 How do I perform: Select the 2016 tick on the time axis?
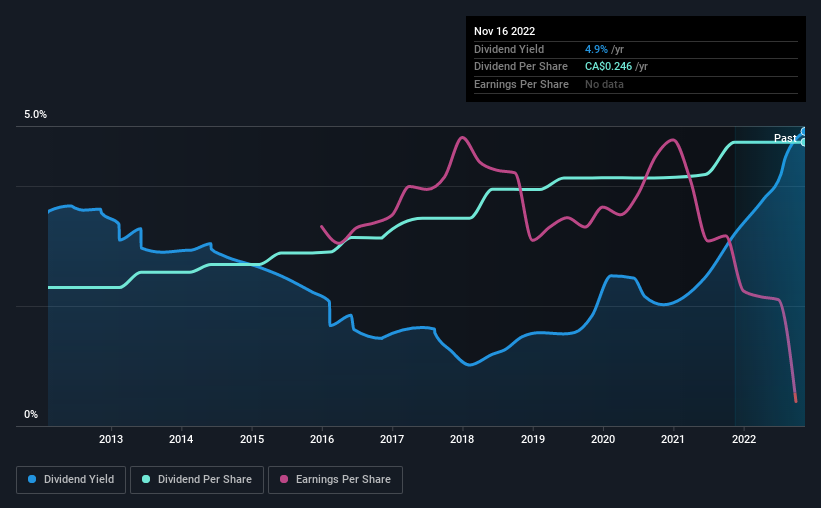(322, 439)
